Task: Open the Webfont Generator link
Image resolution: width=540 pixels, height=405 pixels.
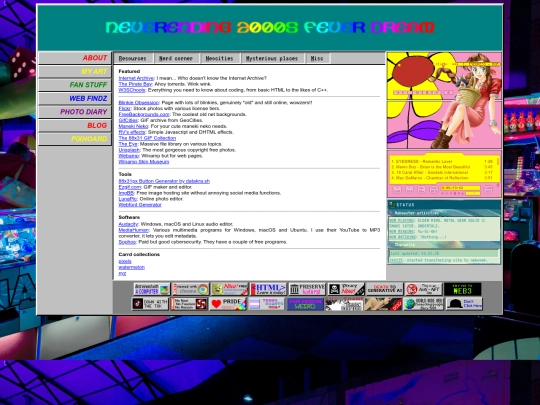Action: 140,205
